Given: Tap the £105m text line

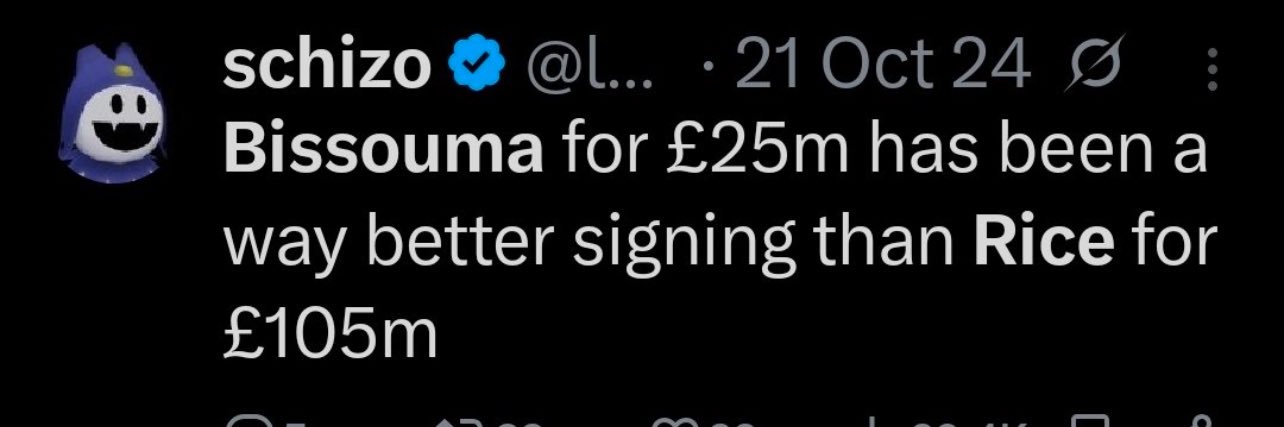Looking at the screenshot, I should 330,334.
